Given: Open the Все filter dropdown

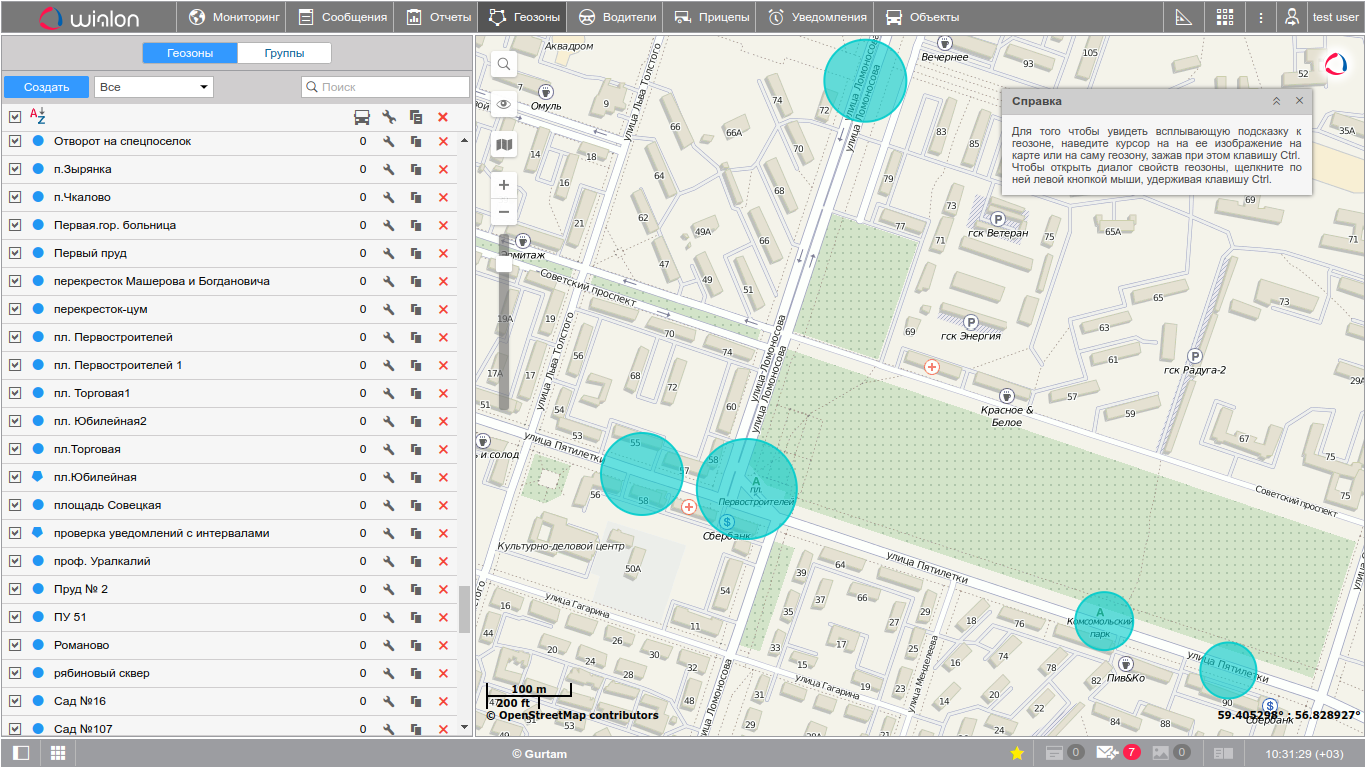Looking at the screenshot, I should point(154,87).
